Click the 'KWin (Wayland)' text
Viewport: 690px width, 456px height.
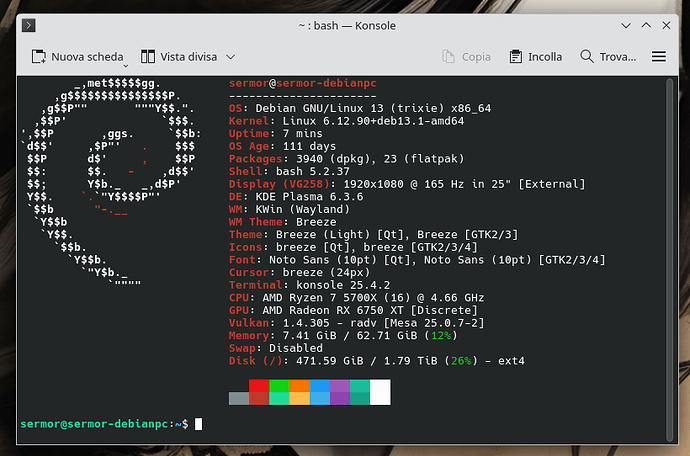302,209
